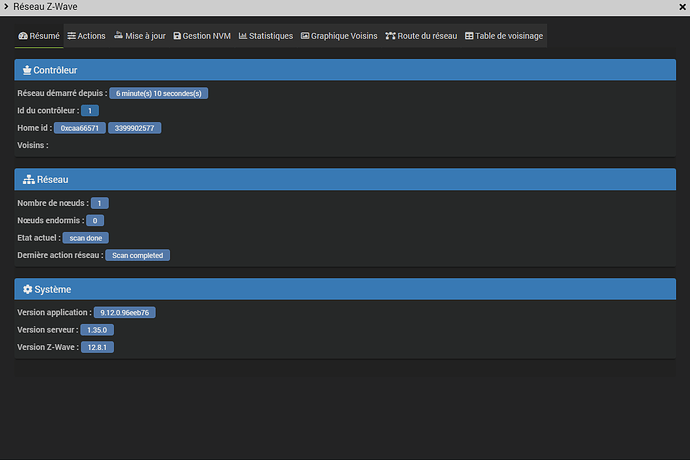Collapse the Réseau Z-Wave title chevron
This screenshot has width=690, height=460.
6,7
